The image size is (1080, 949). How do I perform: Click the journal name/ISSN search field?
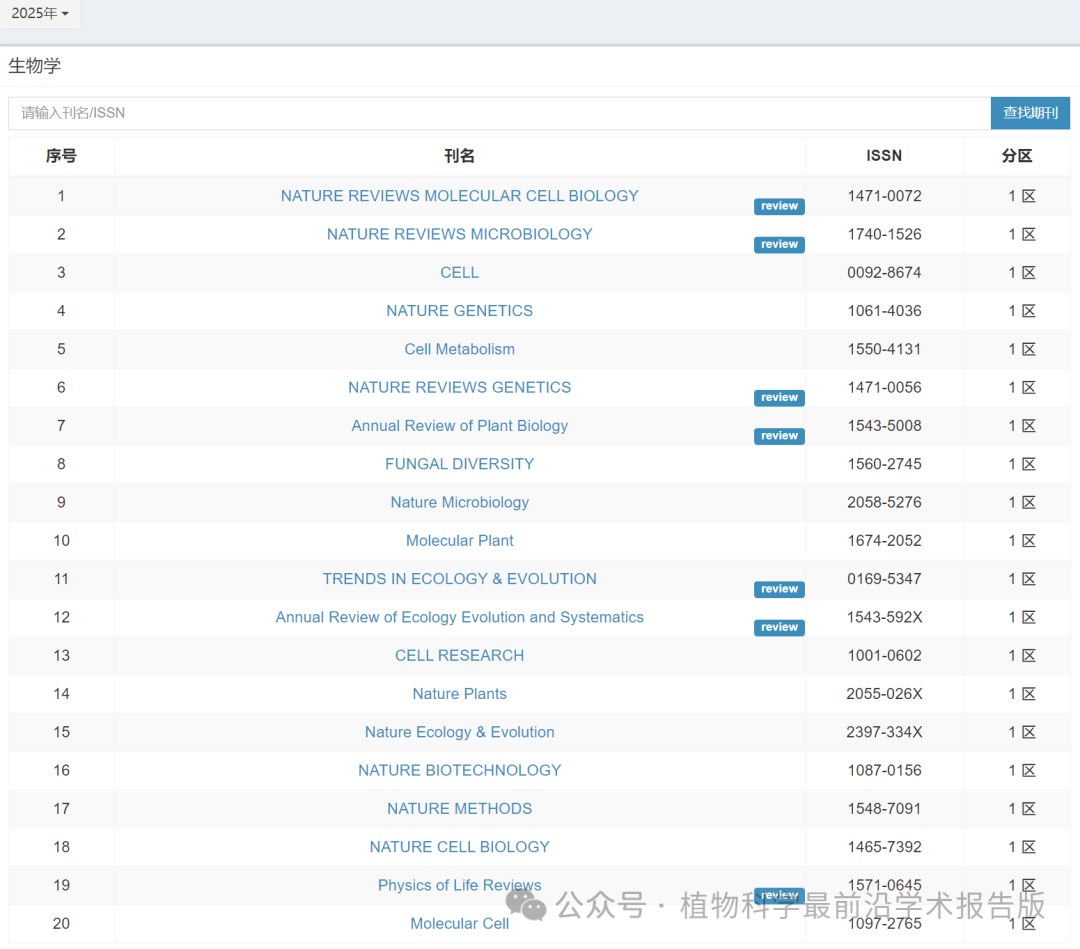coord(499,113)
